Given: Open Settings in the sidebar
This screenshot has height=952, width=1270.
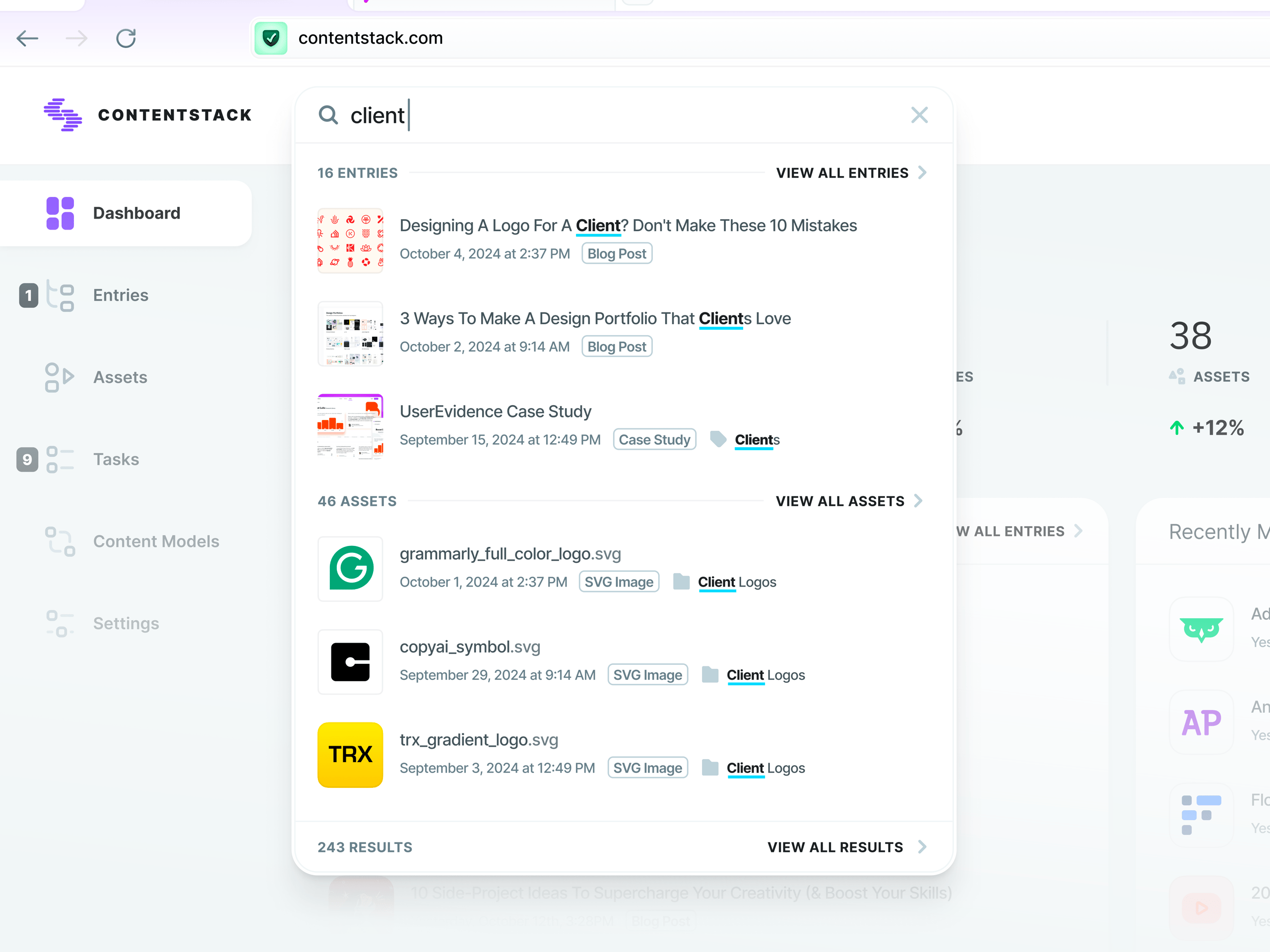Looking at the screenshot, I should pyautogui.click(x=126, y=623).
